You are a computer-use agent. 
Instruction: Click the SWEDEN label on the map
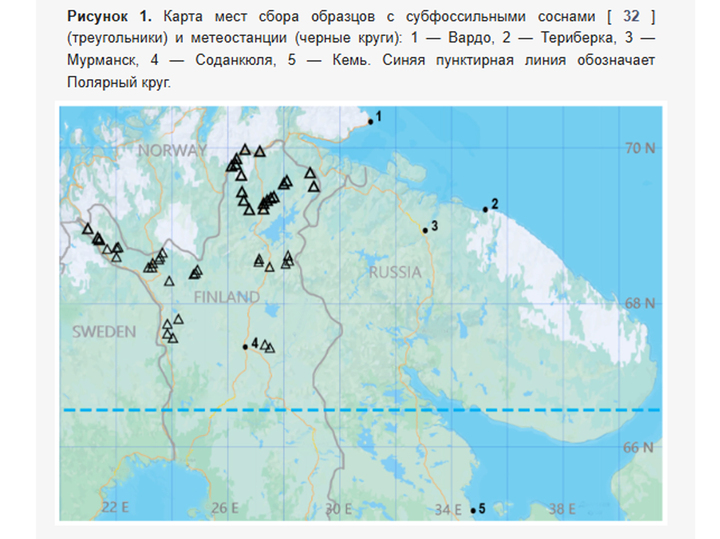tap(104, 331)
